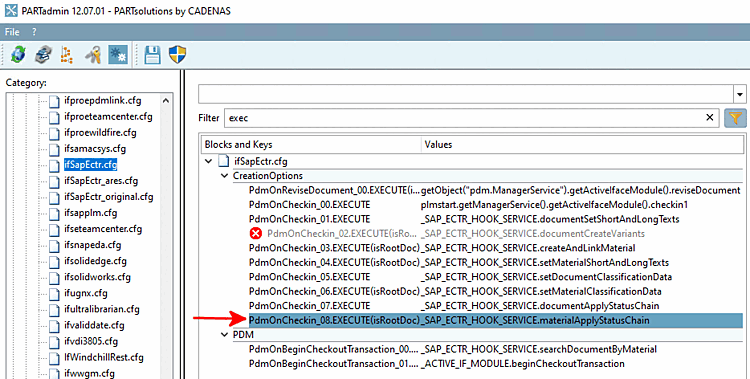Image resolution: width=750 pixels, height=379 pixels.
Task: Open the question mark help menu
Action: pyautogui.click(x=34, y=32)
